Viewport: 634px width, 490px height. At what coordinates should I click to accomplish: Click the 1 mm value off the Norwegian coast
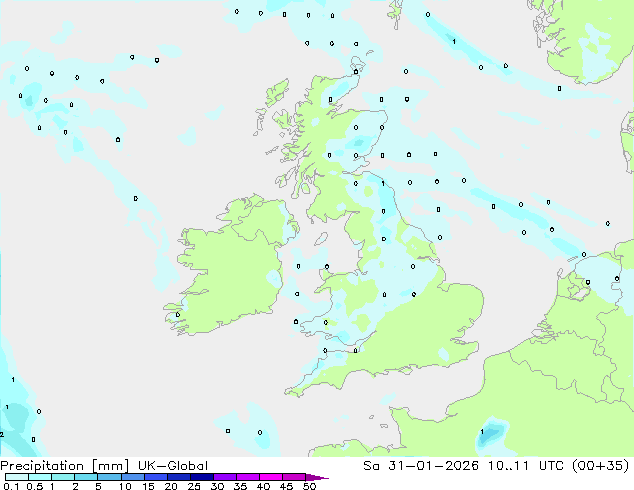click(x=454, y=42)
